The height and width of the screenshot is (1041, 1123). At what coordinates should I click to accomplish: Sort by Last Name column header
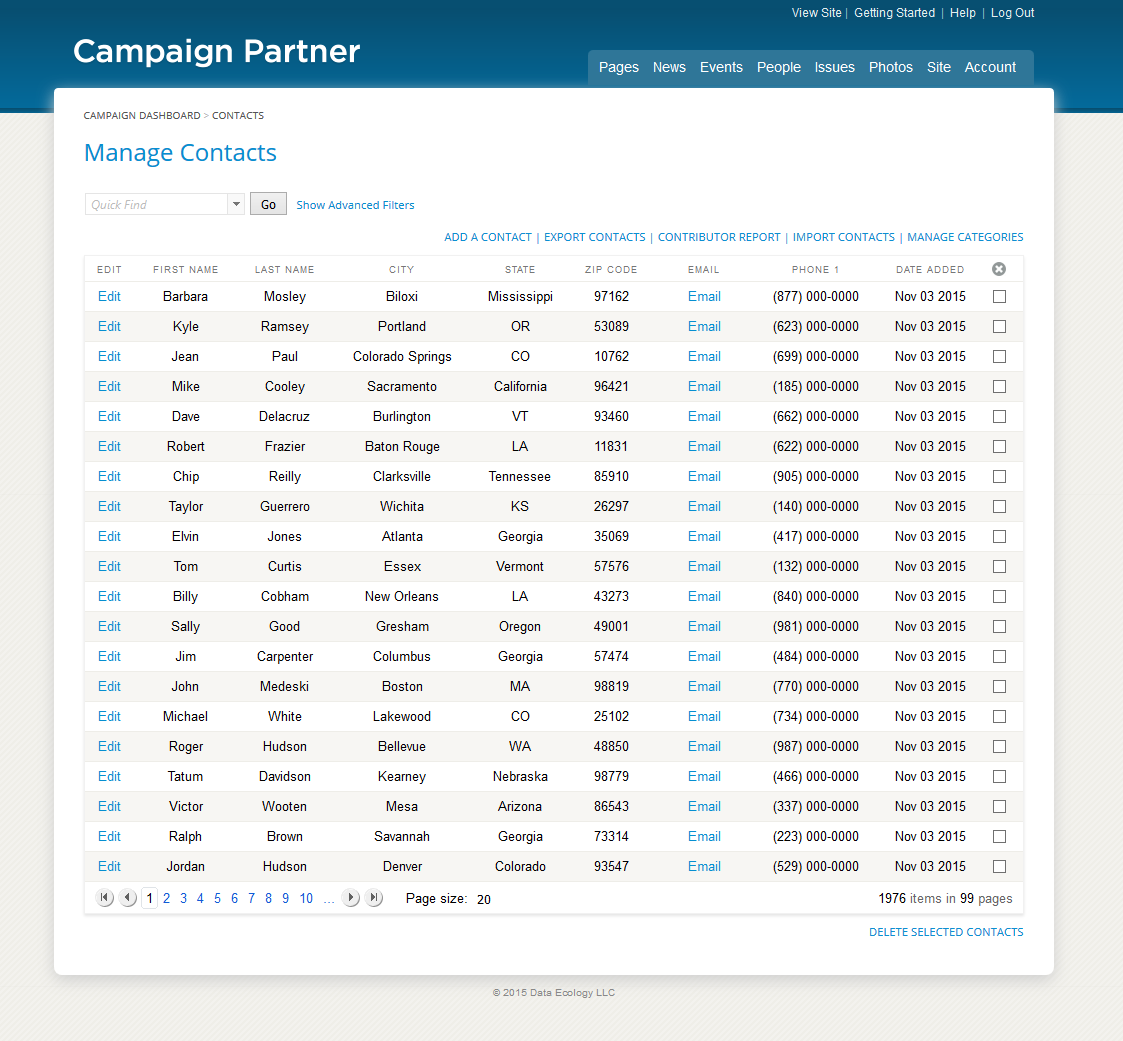click(x=284, y=270)
